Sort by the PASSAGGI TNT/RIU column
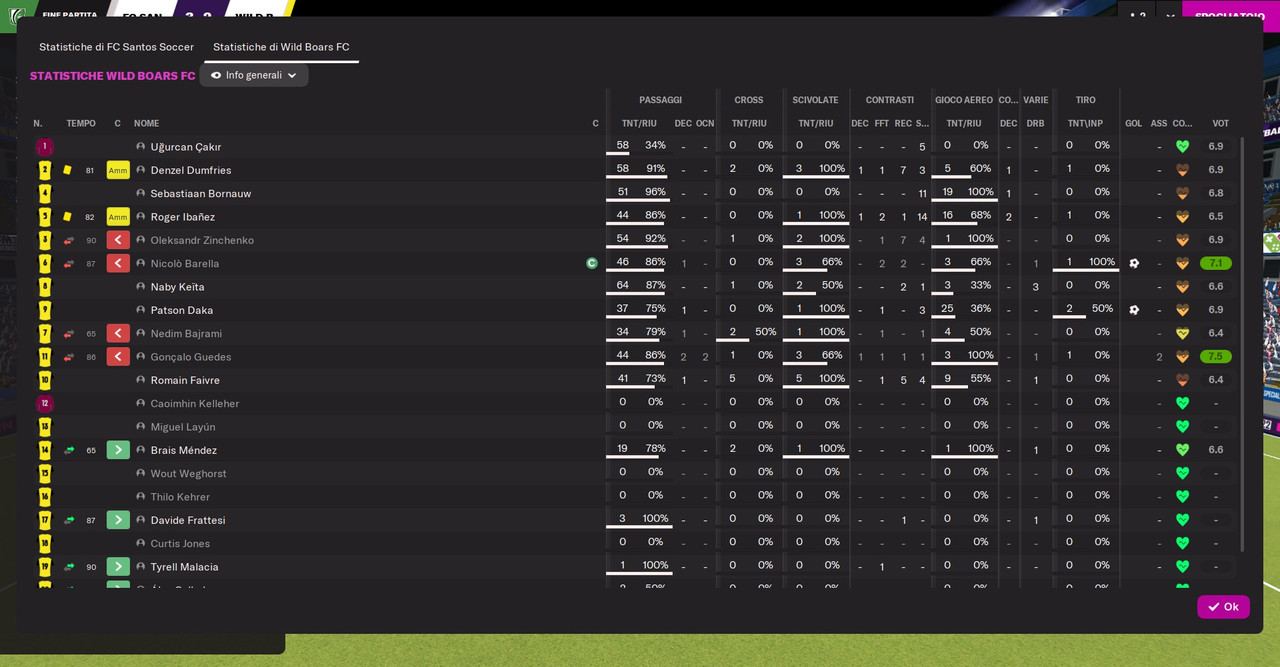The width and height of the screenshot is (1280, 667). (638, 123)
